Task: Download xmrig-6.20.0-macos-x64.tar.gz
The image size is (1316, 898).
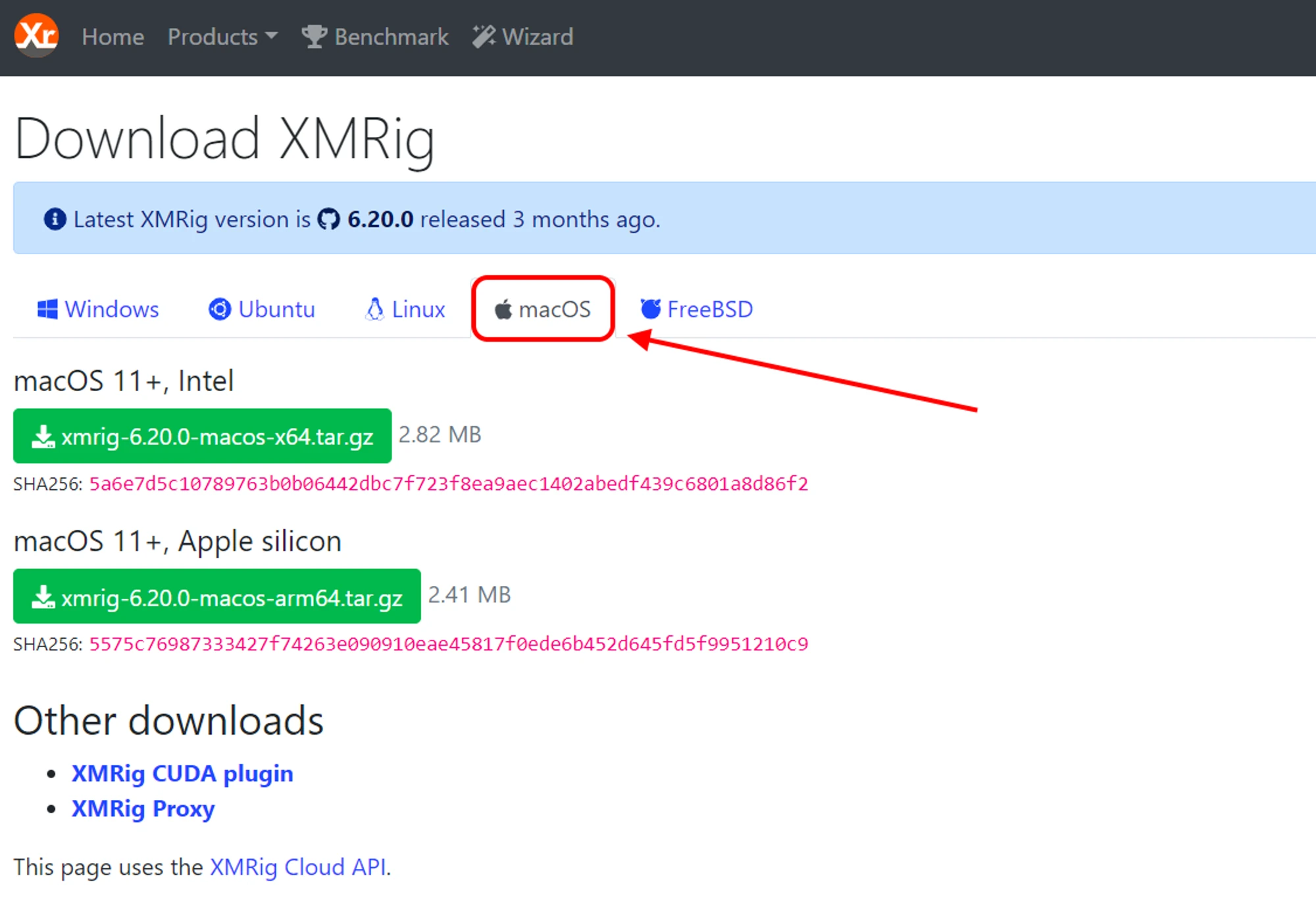Action: [x=202, y=436]
